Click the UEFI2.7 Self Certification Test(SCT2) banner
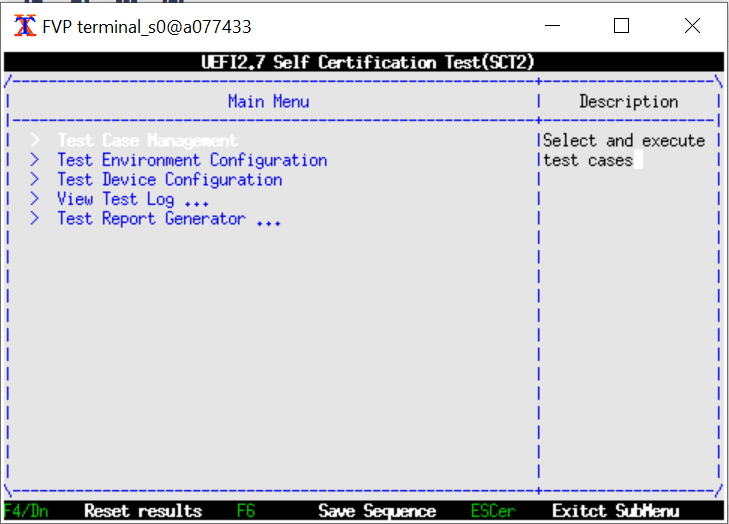This screenshot has height=524, width=729. coord(368,62)
